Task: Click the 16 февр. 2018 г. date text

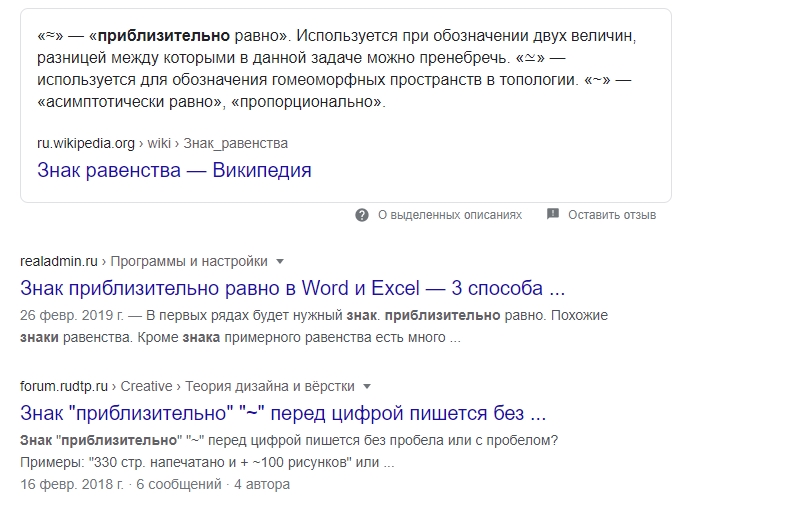Action: pyautogui.click(x=68, y=485)
